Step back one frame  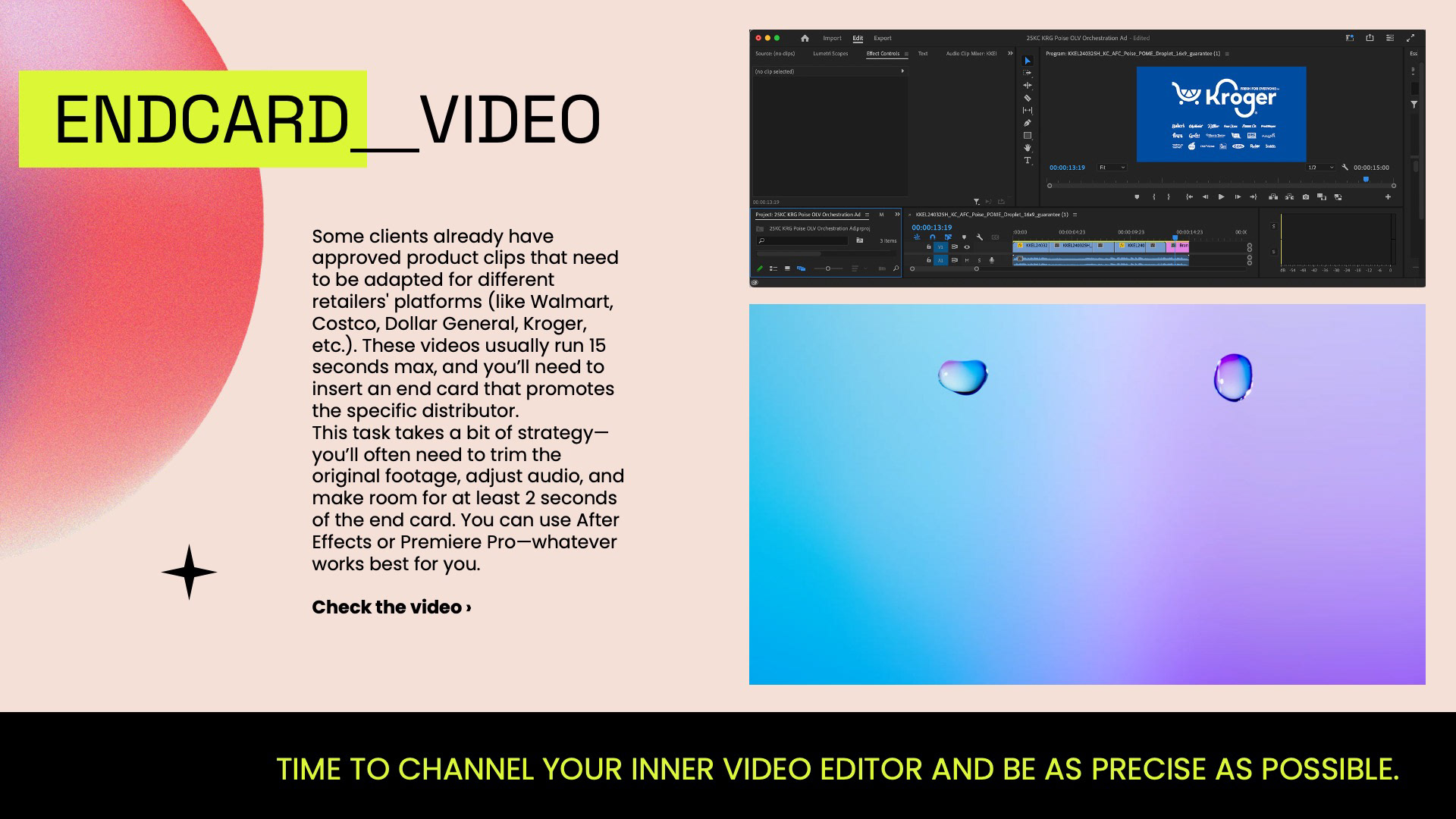(1205, 197)
